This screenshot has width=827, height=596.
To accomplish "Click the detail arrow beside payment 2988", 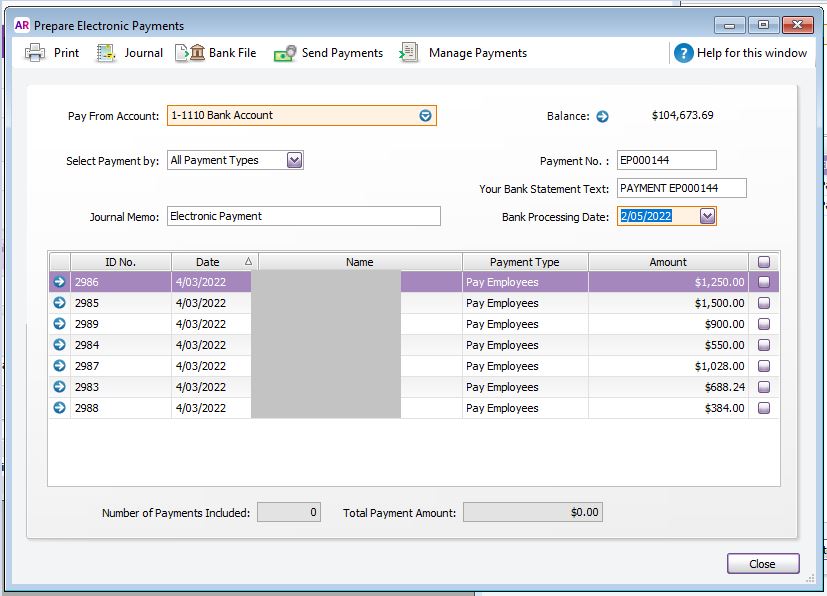I will 59,408.
